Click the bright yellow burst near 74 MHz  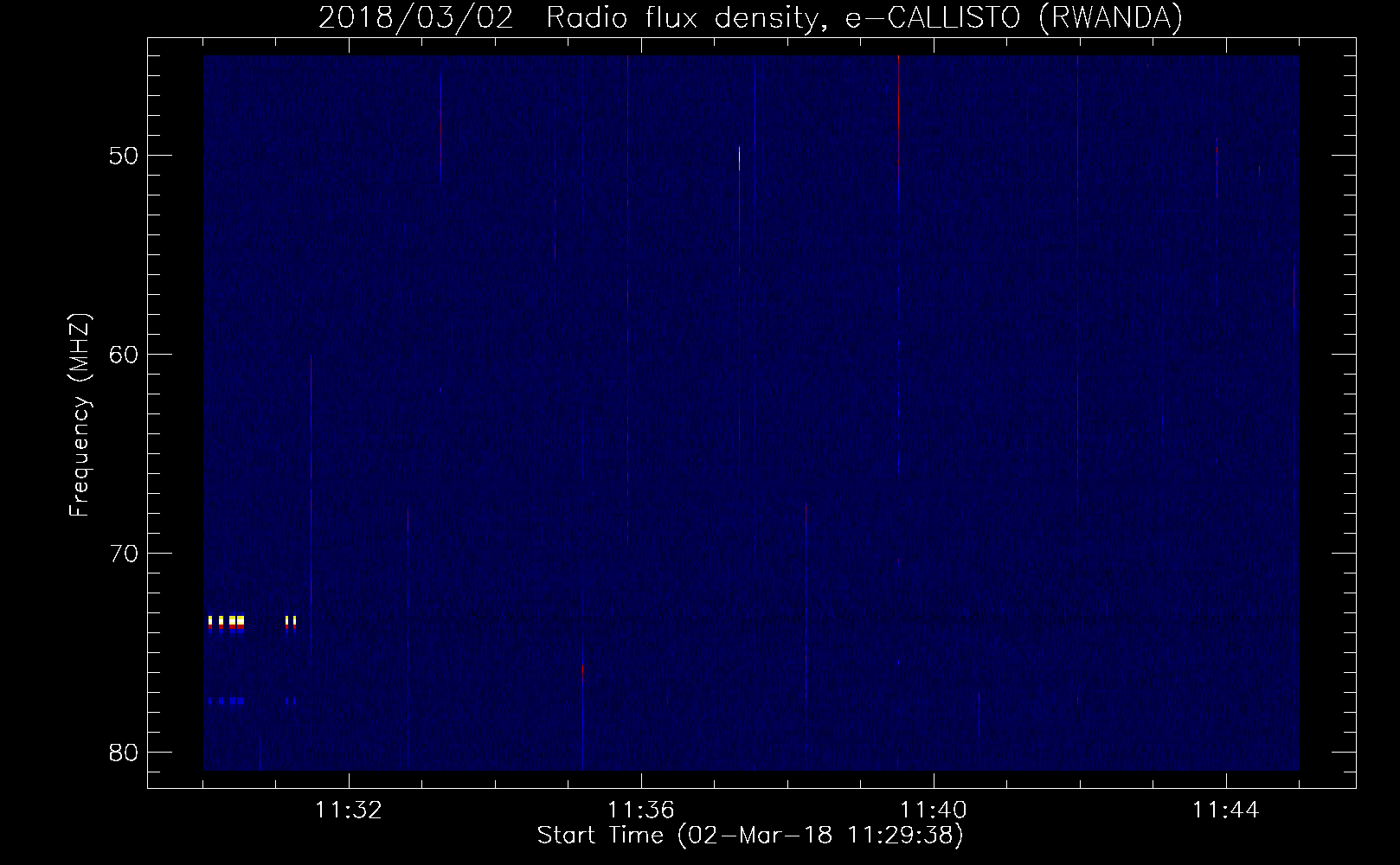(x=227, y=621)
